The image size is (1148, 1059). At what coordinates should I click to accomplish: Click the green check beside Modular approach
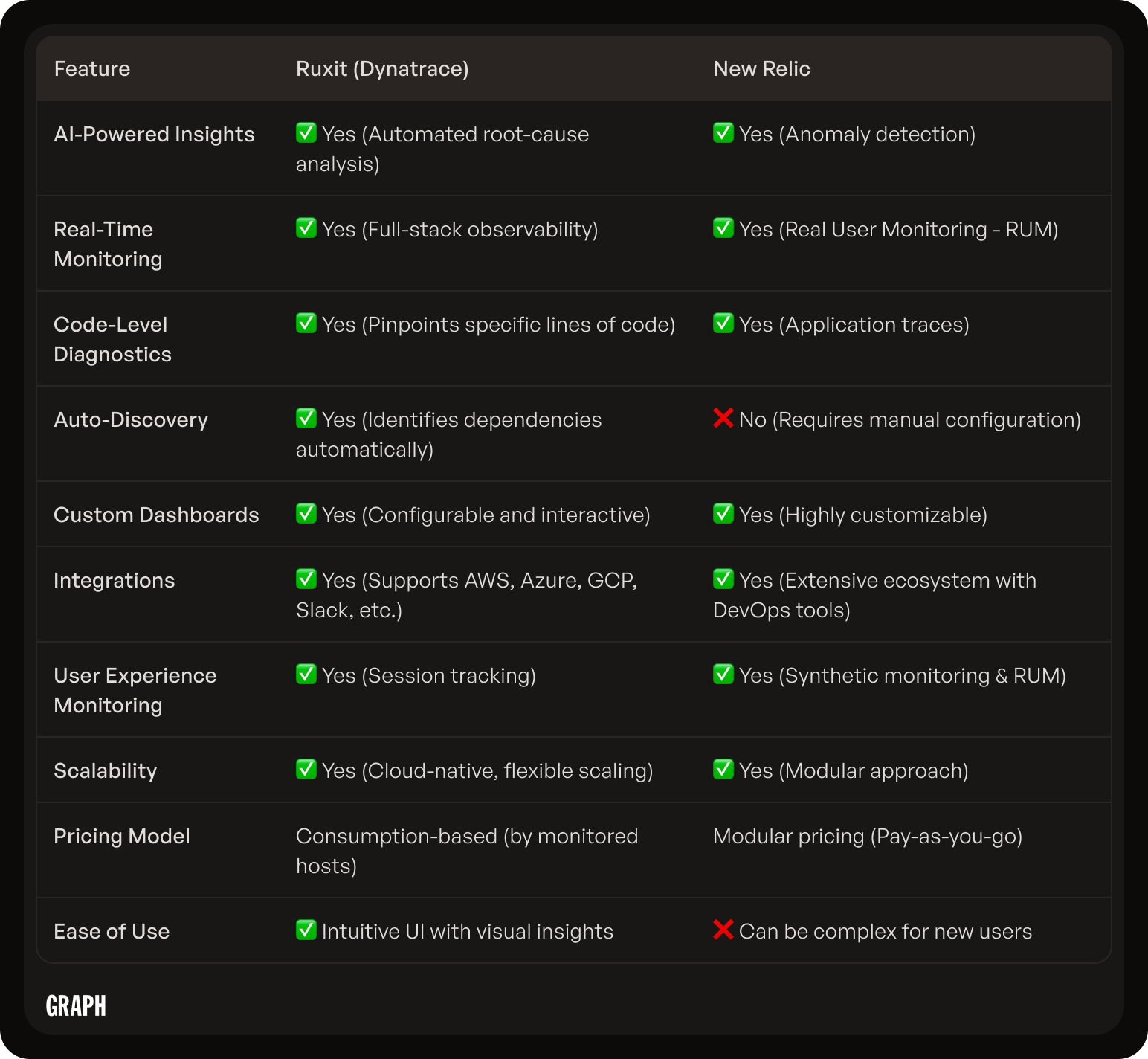[x=723, y=769]
